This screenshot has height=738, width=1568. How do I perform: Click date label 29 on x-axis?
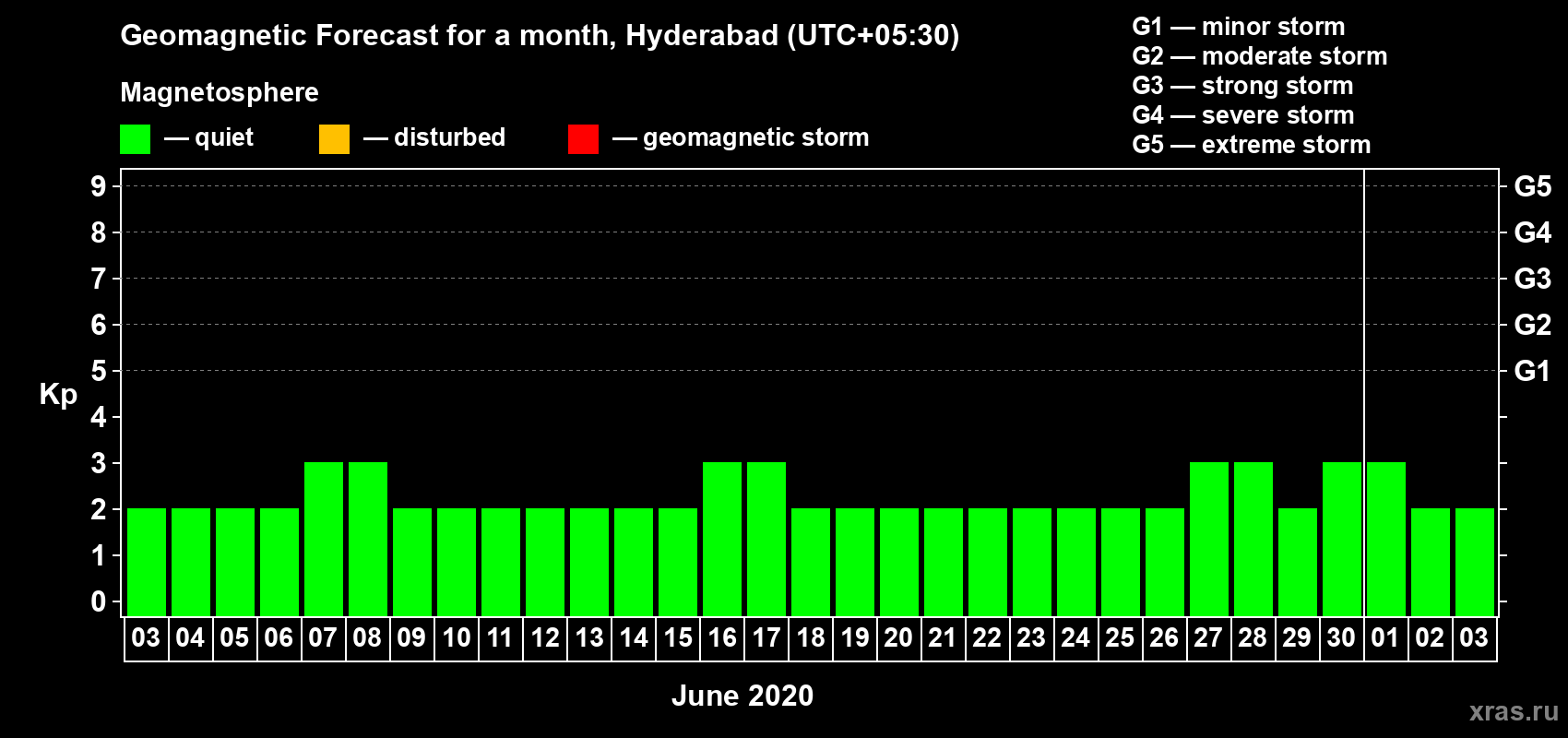click(1297, 638)
